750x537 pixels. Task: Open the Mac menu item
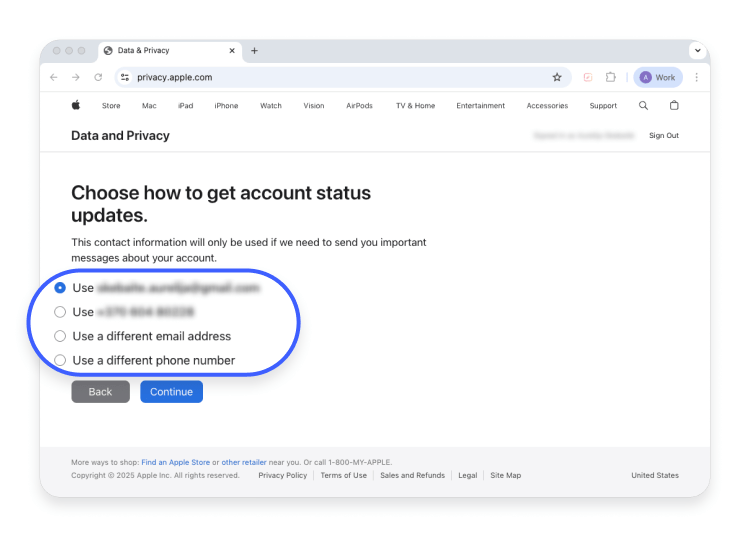(149, 106)
